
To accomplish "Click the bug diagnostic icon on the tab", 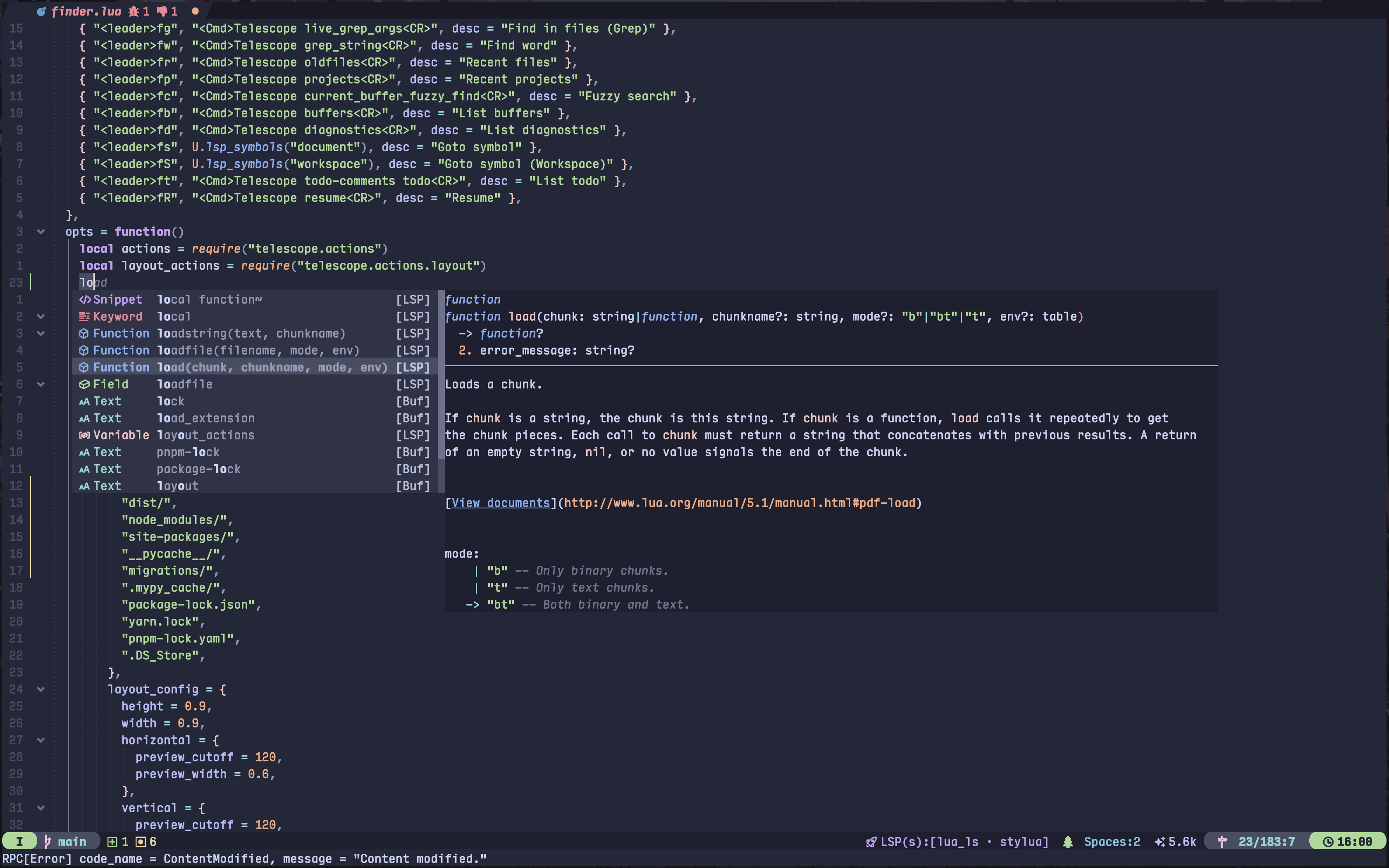I will tap(134, 11).
